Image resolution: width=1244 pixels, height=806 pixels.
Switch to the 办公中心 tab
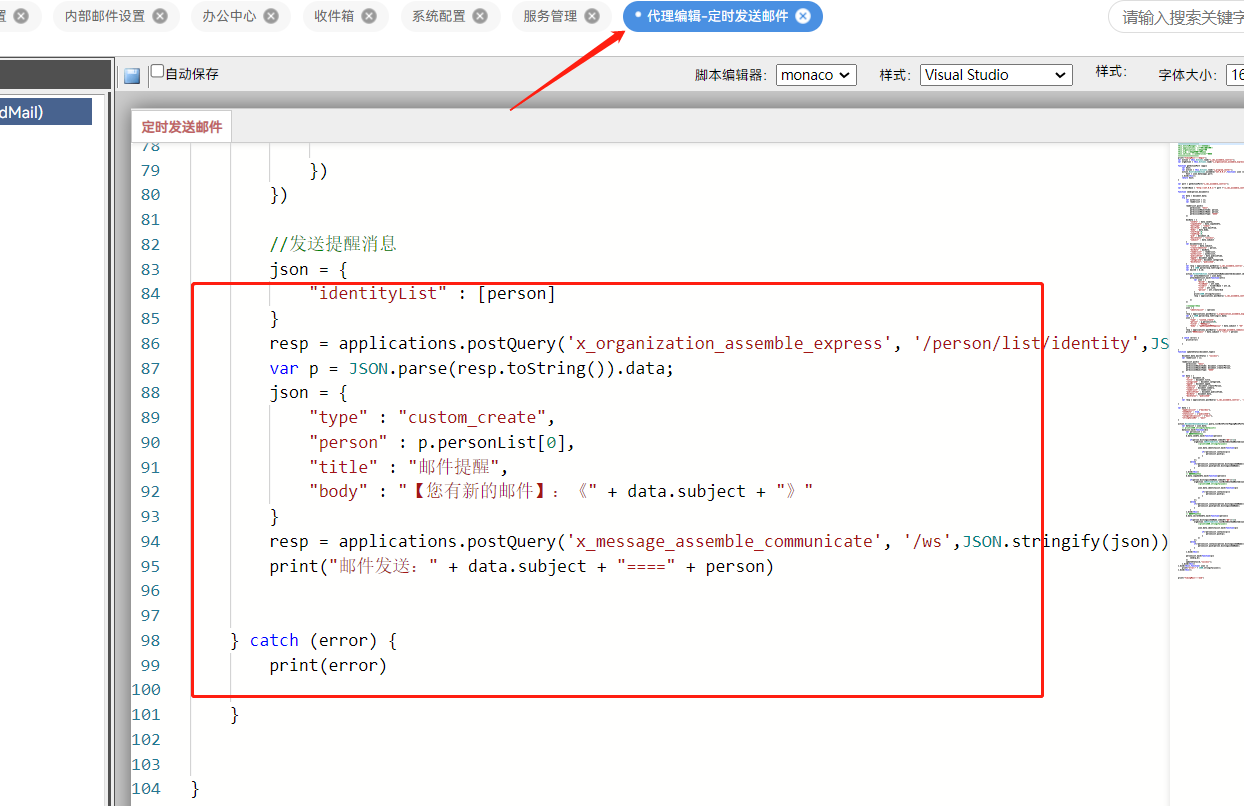(229, 16)
